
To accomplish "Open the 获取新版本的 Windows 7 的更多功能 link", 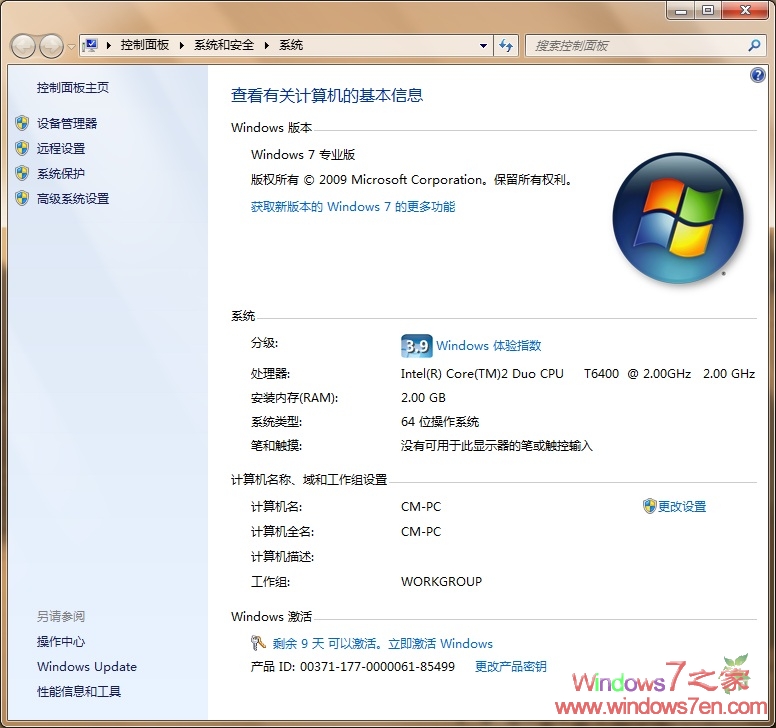I will [352, 207].
